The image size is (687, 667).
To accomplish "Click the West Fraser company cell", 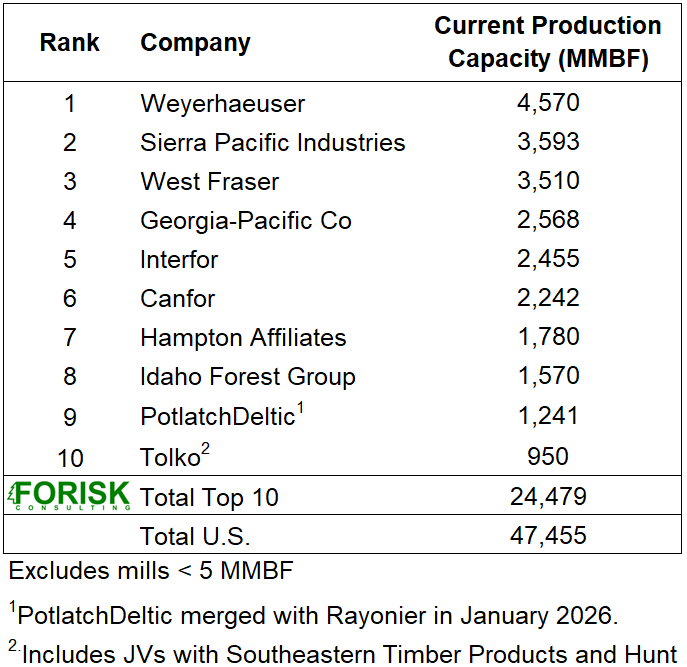I will (209, 181).
